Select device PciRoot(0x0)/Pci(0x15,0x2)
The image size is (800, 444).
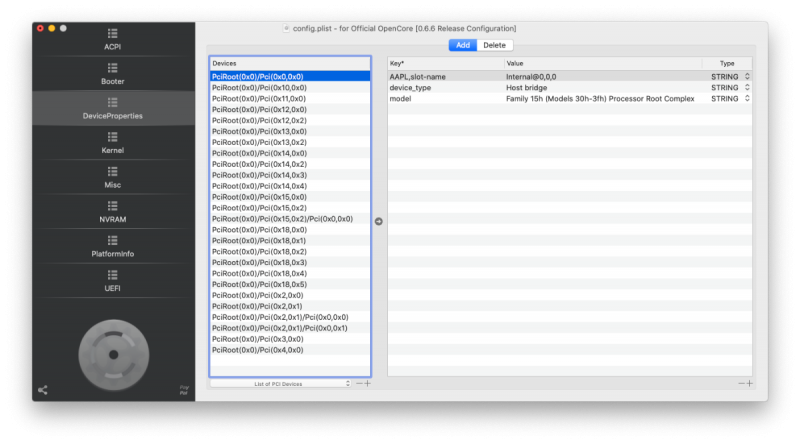tap(290, 208)
